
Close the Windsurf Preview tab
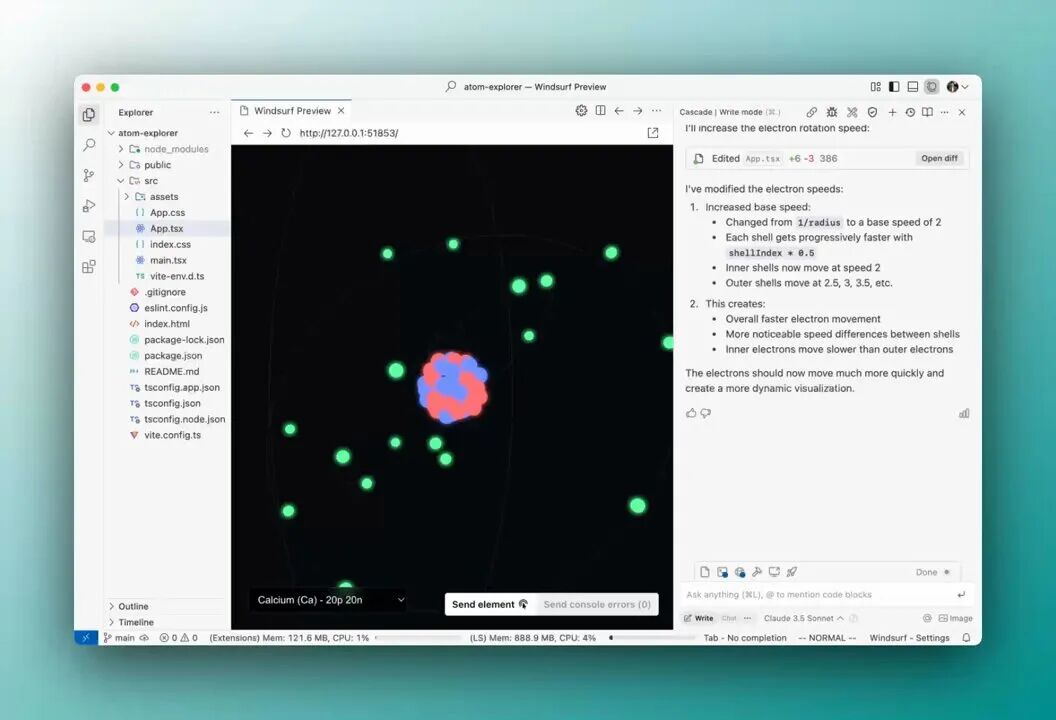coord(341,110)
